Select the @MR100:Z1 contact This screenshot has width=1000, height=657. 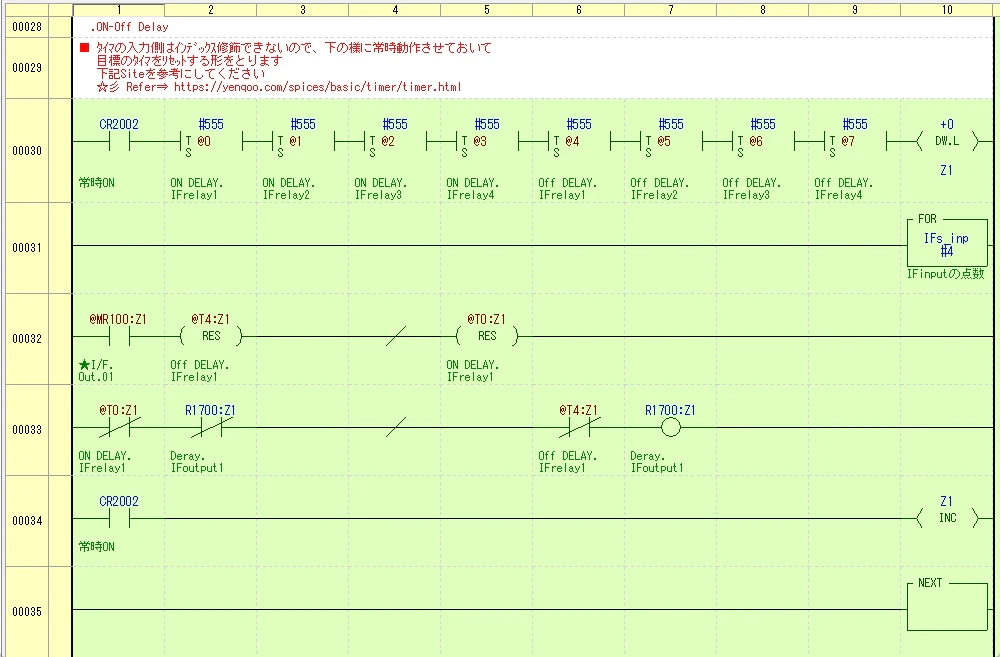pyautogui.click(x=119, y=336)
